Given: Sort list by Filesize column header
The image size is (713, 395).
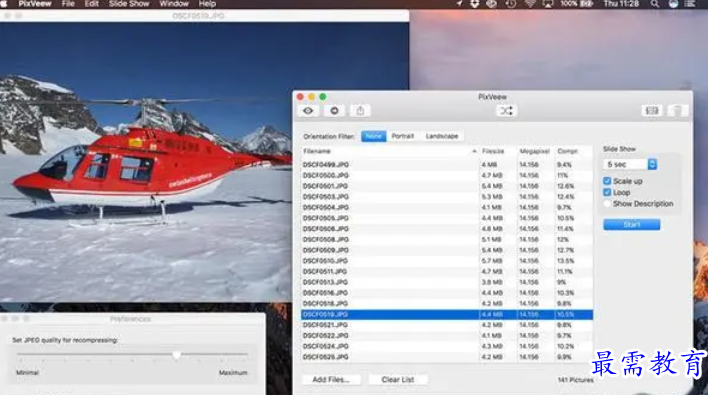Looking at the screenshot, I should pos(493,151).
